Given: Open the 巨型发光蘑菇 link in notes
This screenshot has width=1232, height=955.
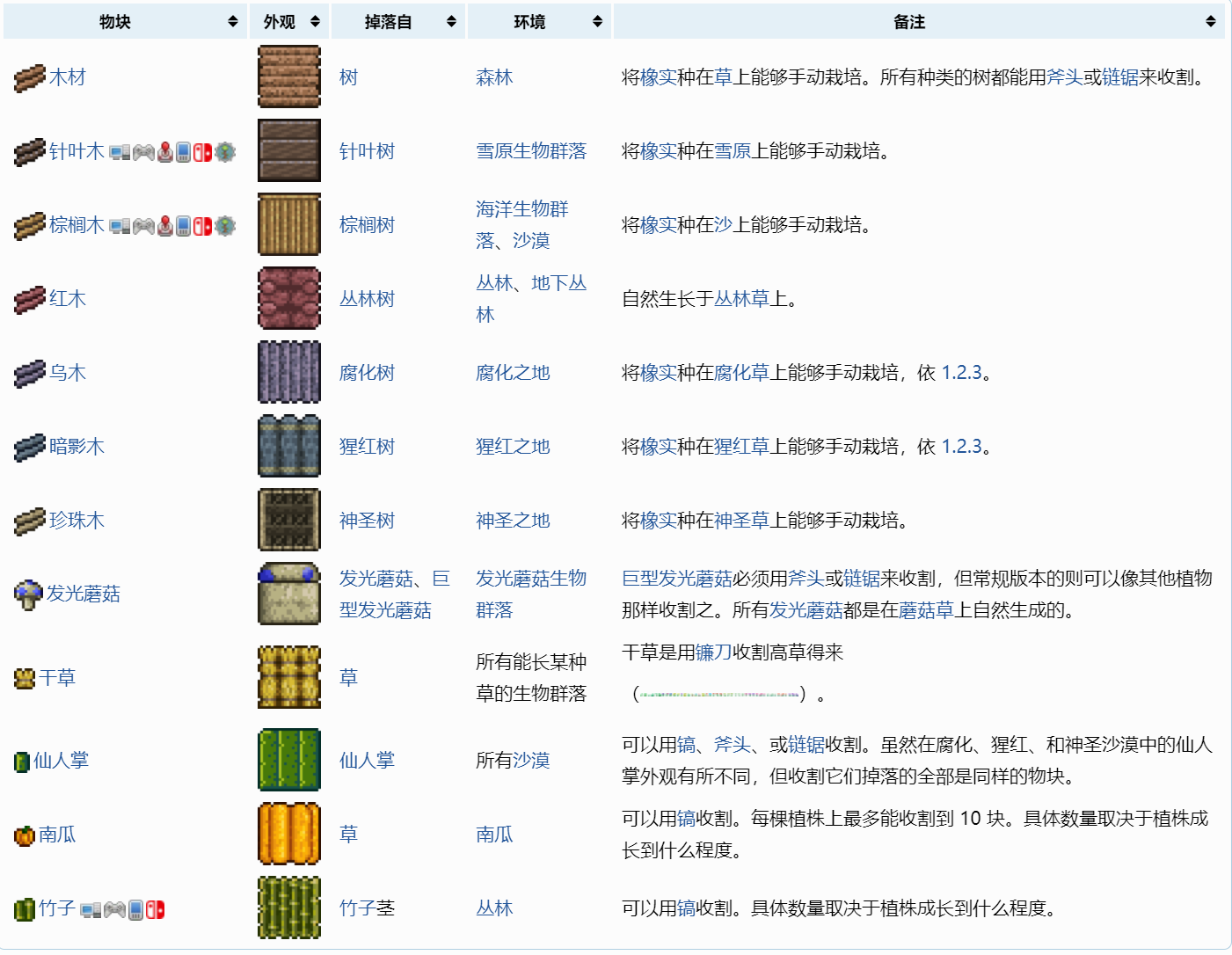Looking at the screenshot, I should coord(676,579).
